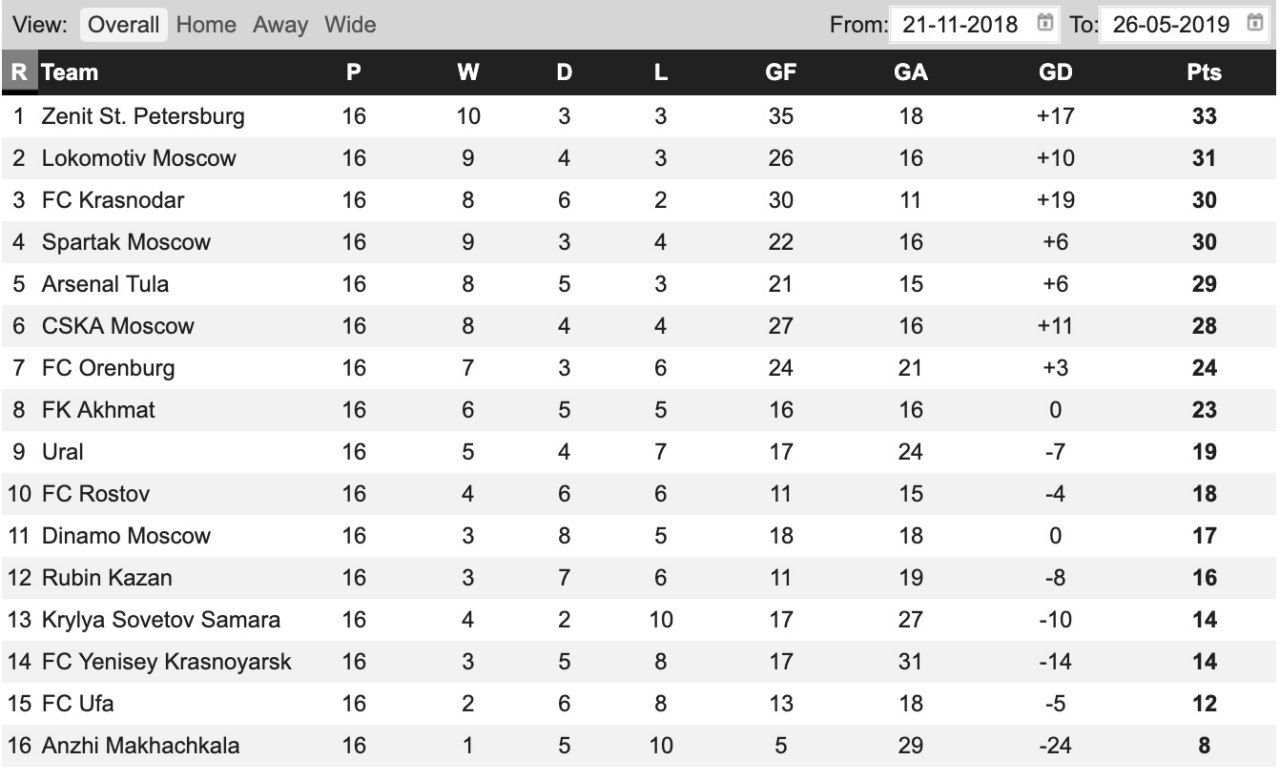The height and width of the screenshot is (780, 1280).
Task: Sort by the Team column header
Action: pyautogui.click(x=70, y=73)
